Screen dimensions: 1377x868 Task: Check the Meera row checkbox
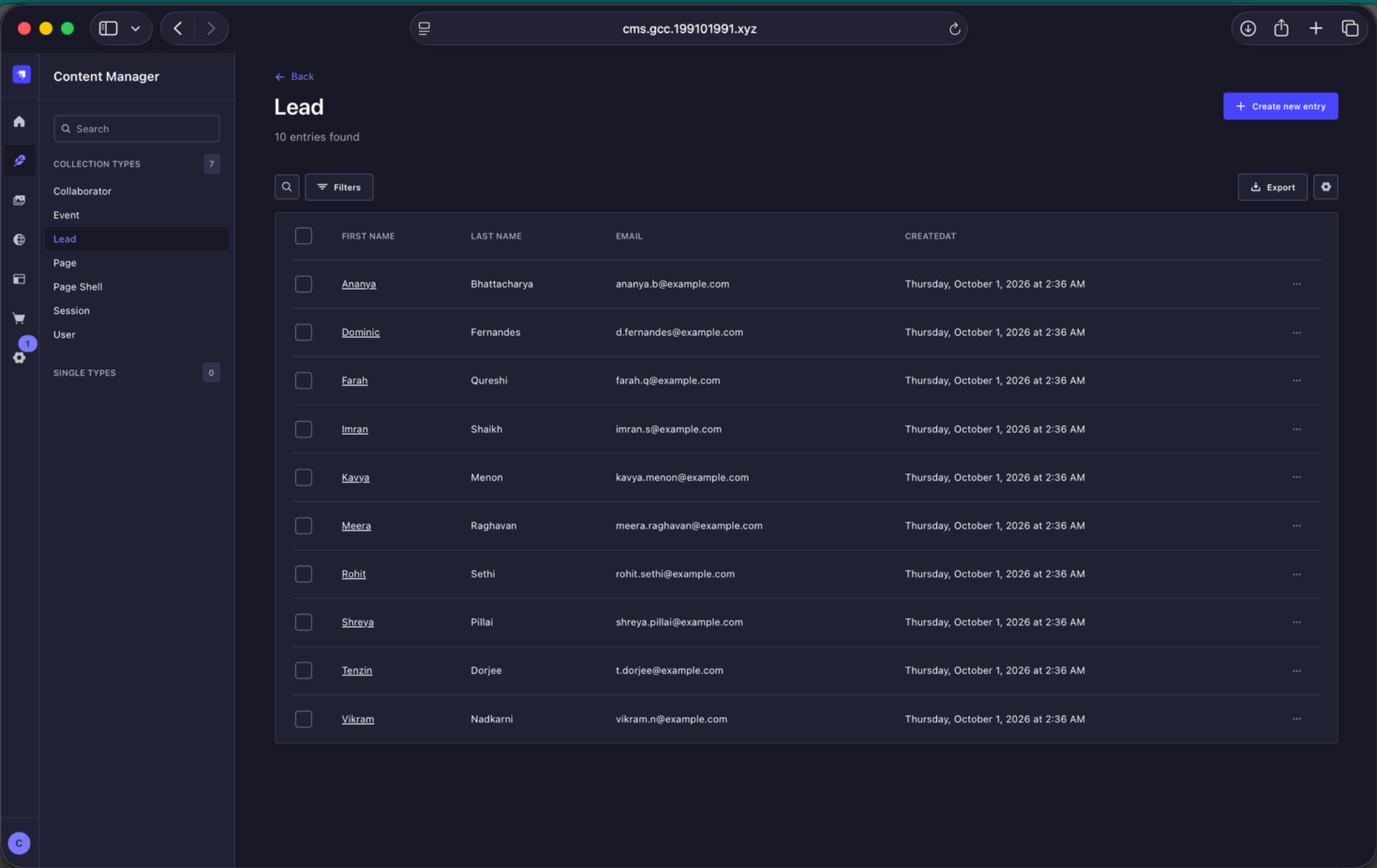pyautogui.click(x=303, y=526)
